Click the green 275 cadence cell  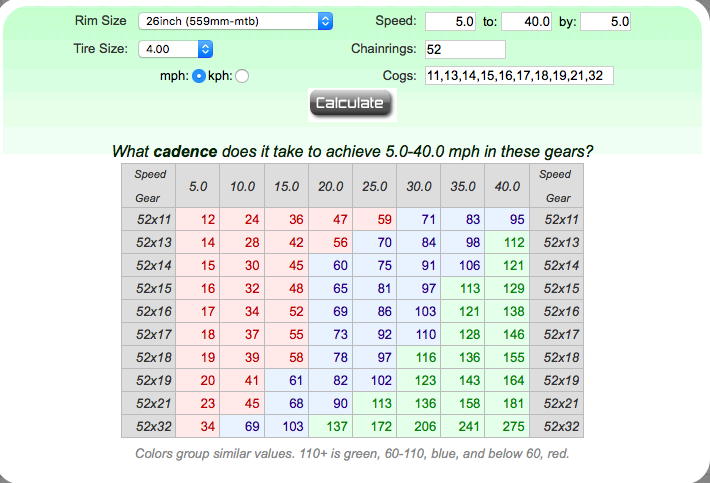pyautogui.click(x=512, y=427)
